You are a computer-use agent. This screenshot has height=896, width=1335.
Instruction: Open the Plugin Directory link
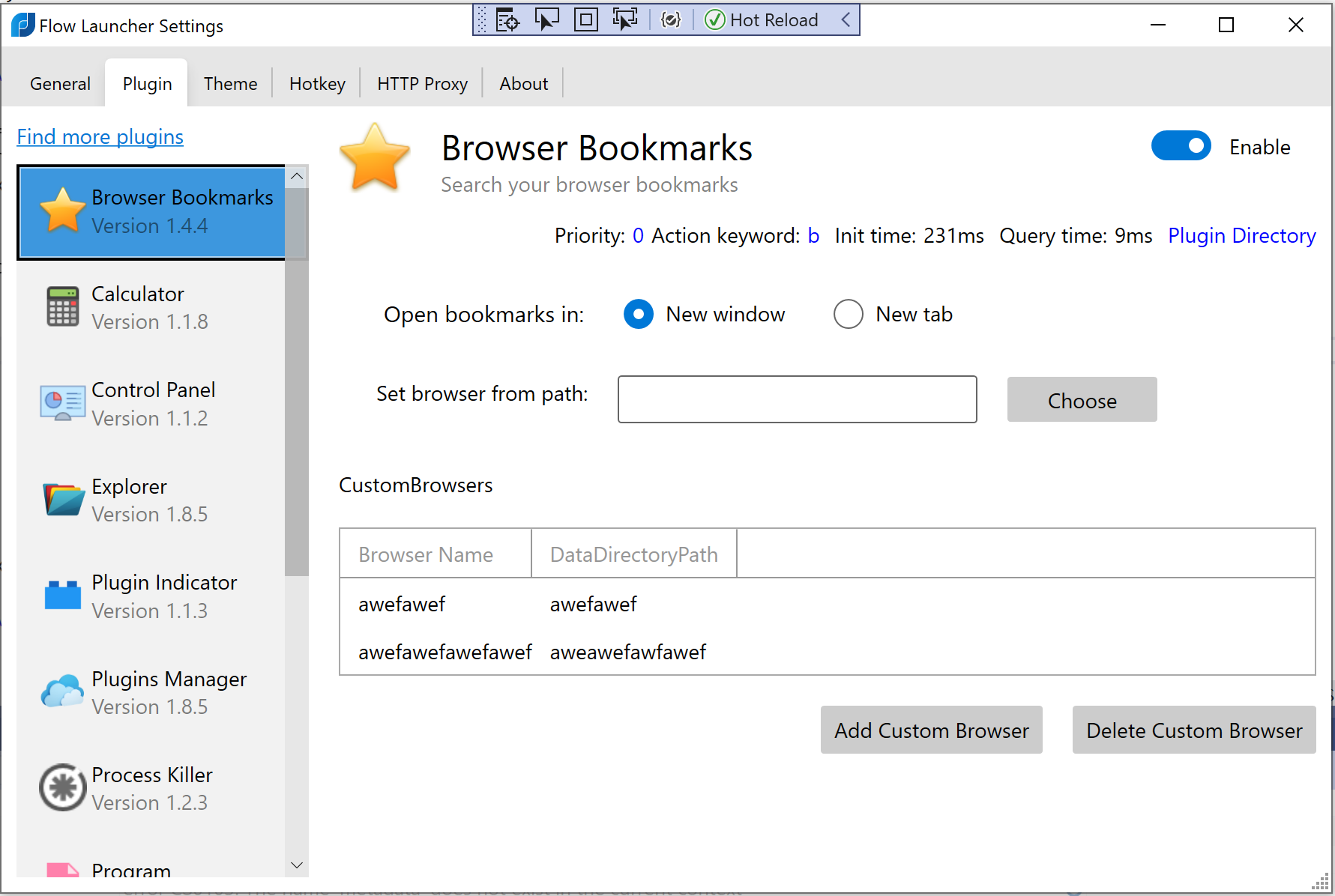click(x=1241, y=236)
